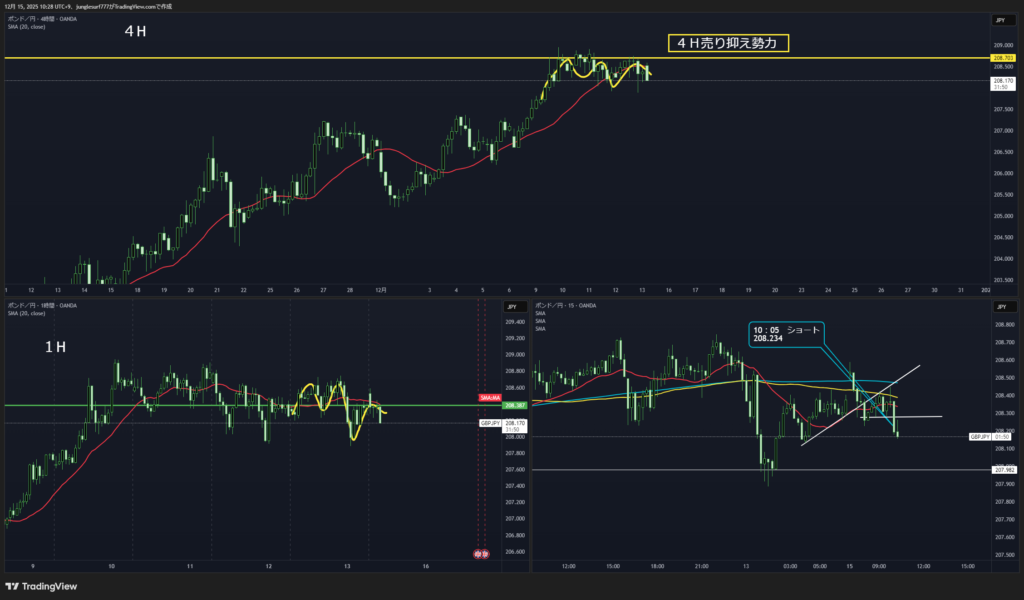Image resolution: width=1024 pixels, height=600 pixels.
Task: Select the '10:05 ショート 208.234' callout
Action: [x=785, y=333]
